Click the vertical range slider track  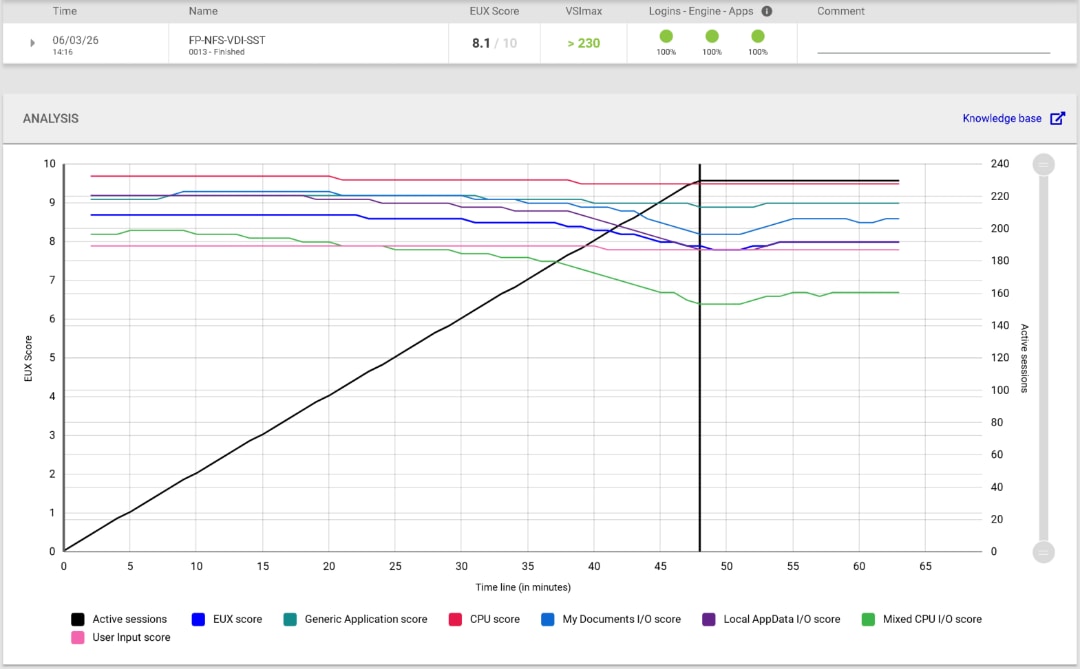[1043, 358]
